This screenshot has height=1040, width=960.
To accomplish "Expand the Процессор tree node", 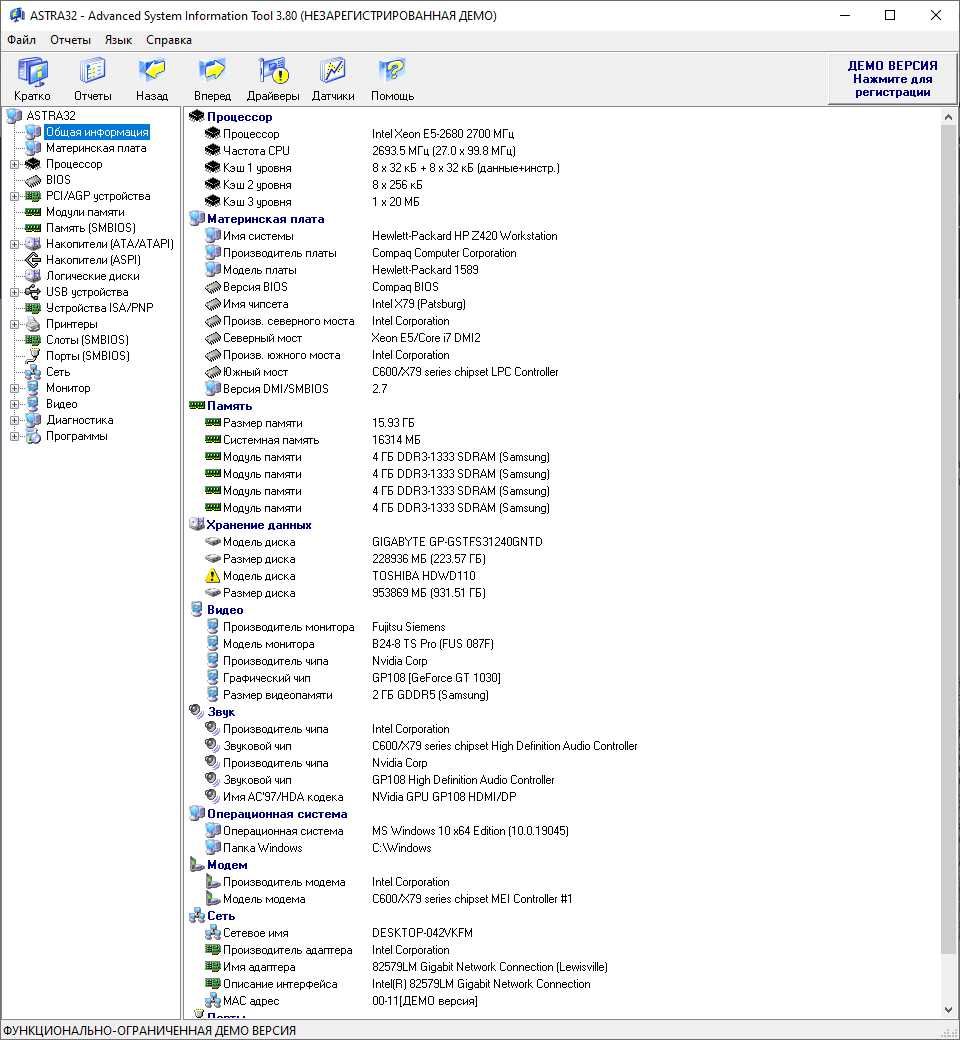I will coord(15,164).
